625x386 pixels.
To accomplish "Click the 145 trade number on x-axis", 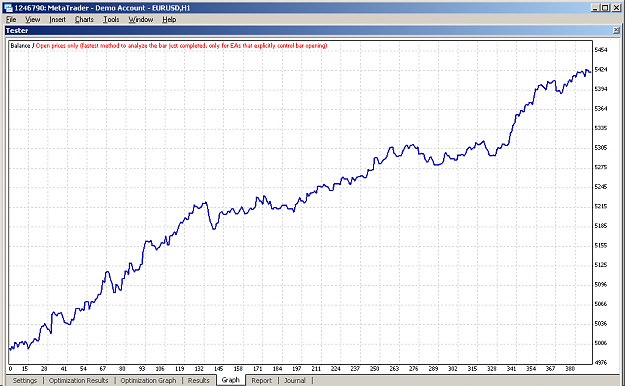I will coord(218,369).
